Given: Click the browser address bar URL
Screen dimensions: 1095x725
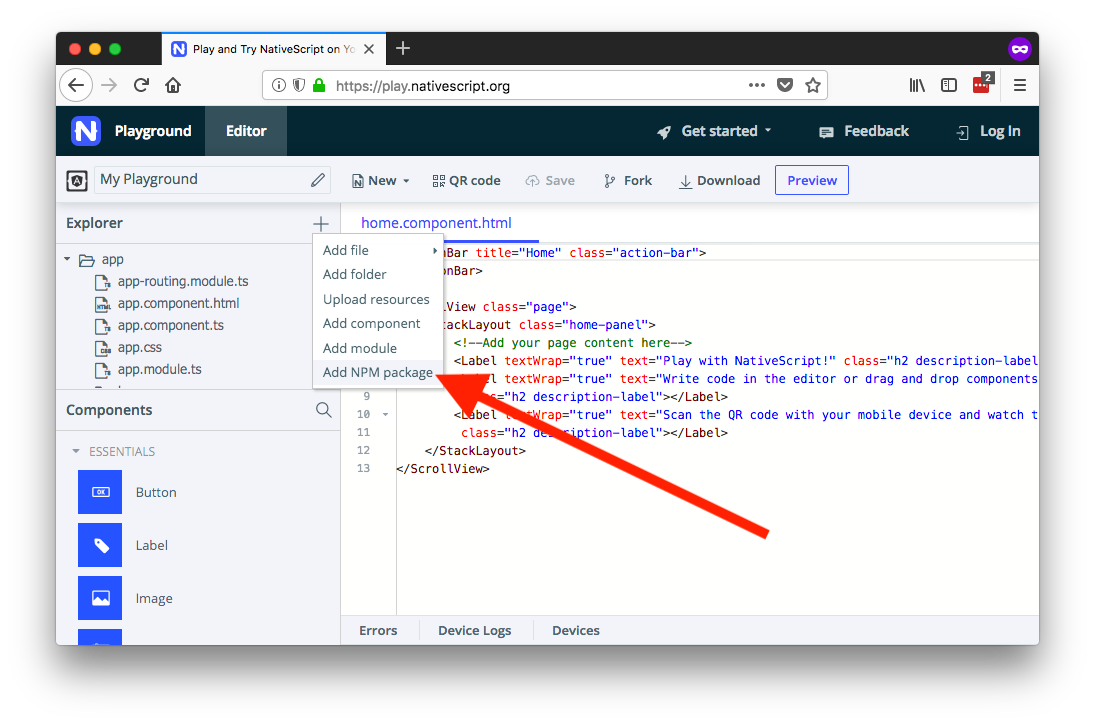Looking at the screenshot, I should coord(422,86).
